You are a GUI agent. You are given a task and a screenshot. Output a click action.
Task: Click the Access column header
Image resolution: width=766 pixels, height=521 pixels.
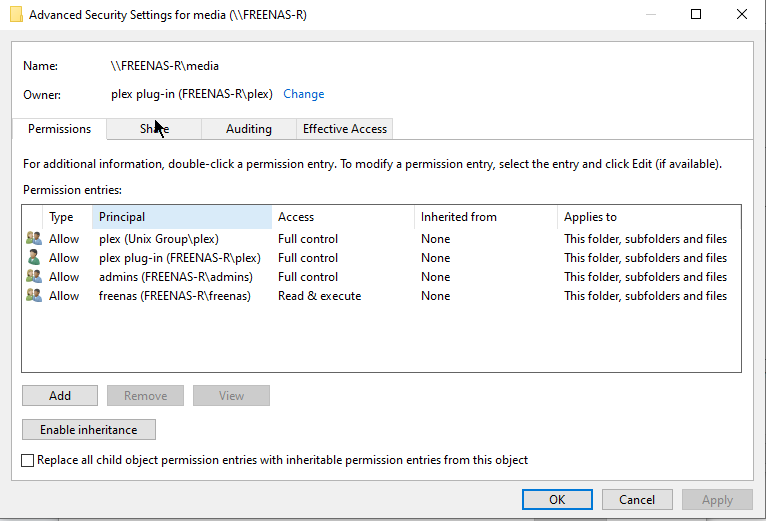[340, 217]
